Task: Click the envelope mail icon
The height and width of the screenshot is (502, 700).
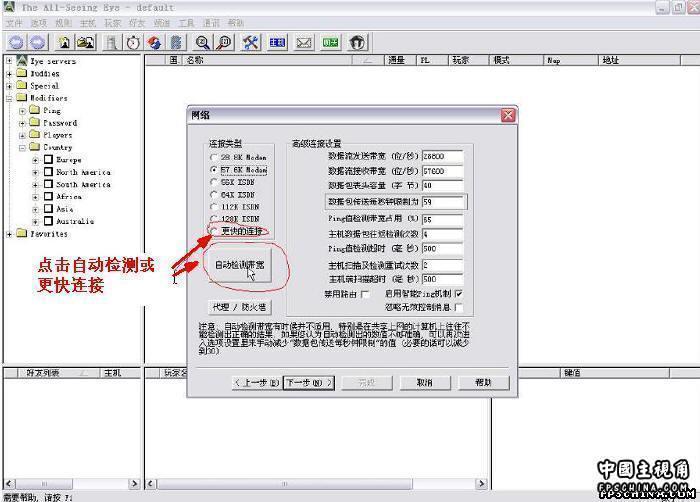Action: pyautogui.click(x=304, y=42)
